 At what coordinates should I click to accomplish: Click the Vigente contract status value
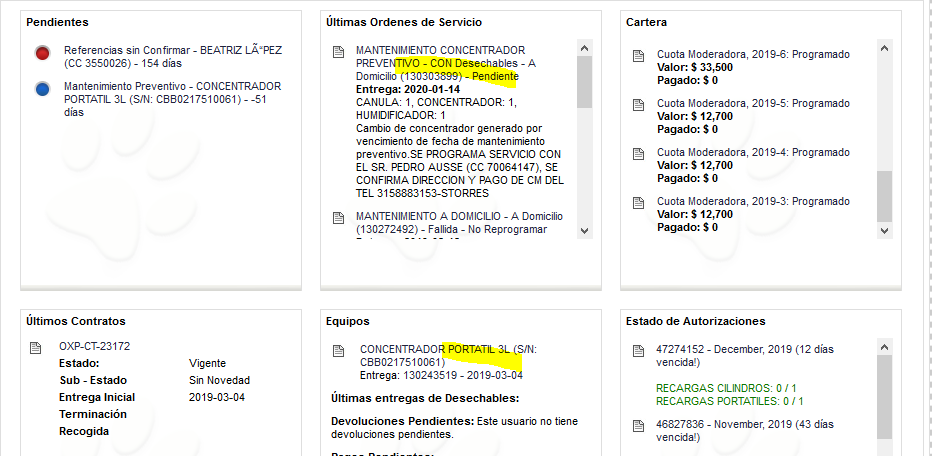207,363
